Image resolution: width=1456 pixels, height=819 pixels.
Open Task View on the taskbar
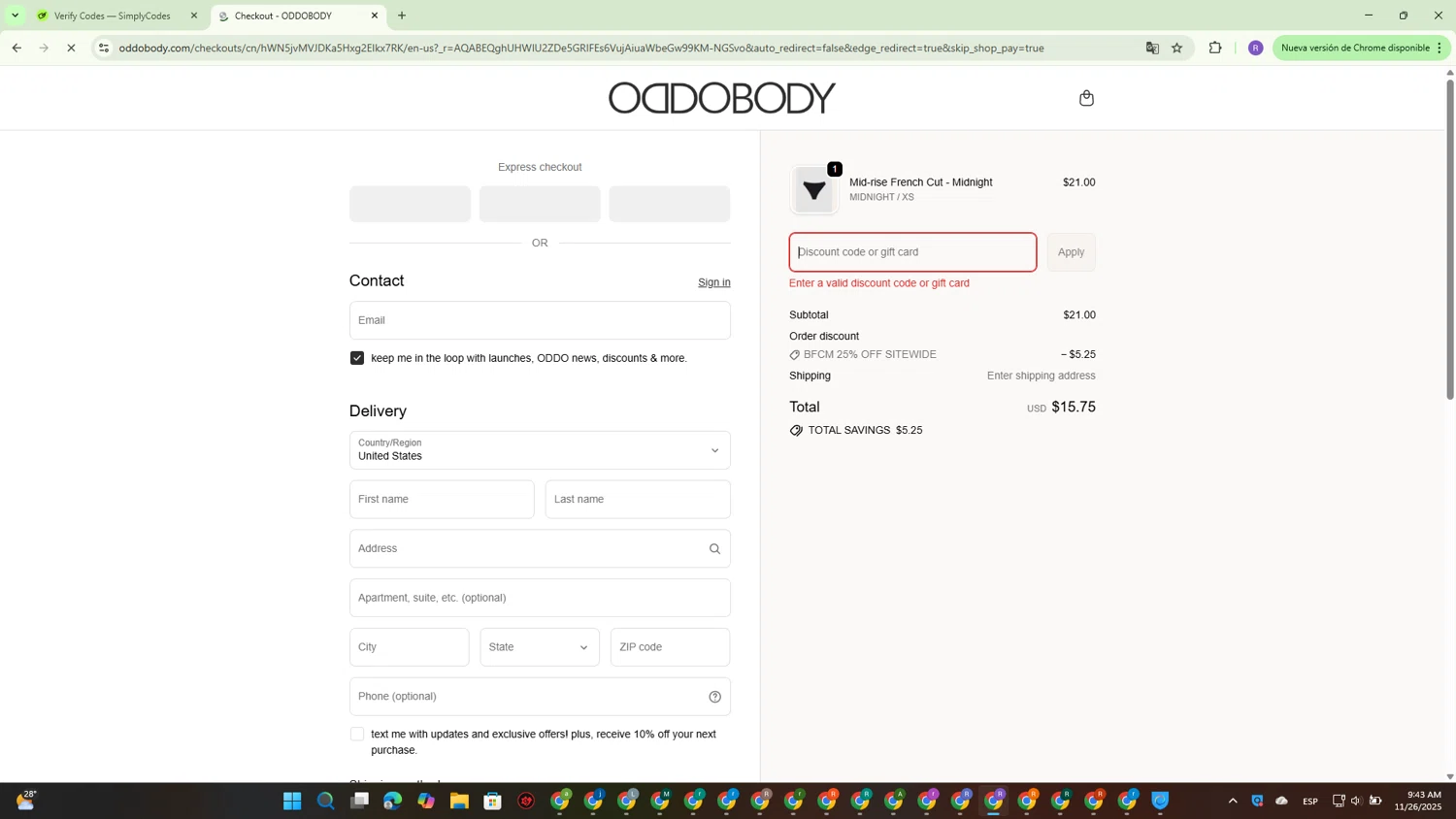tap(360, 801)
